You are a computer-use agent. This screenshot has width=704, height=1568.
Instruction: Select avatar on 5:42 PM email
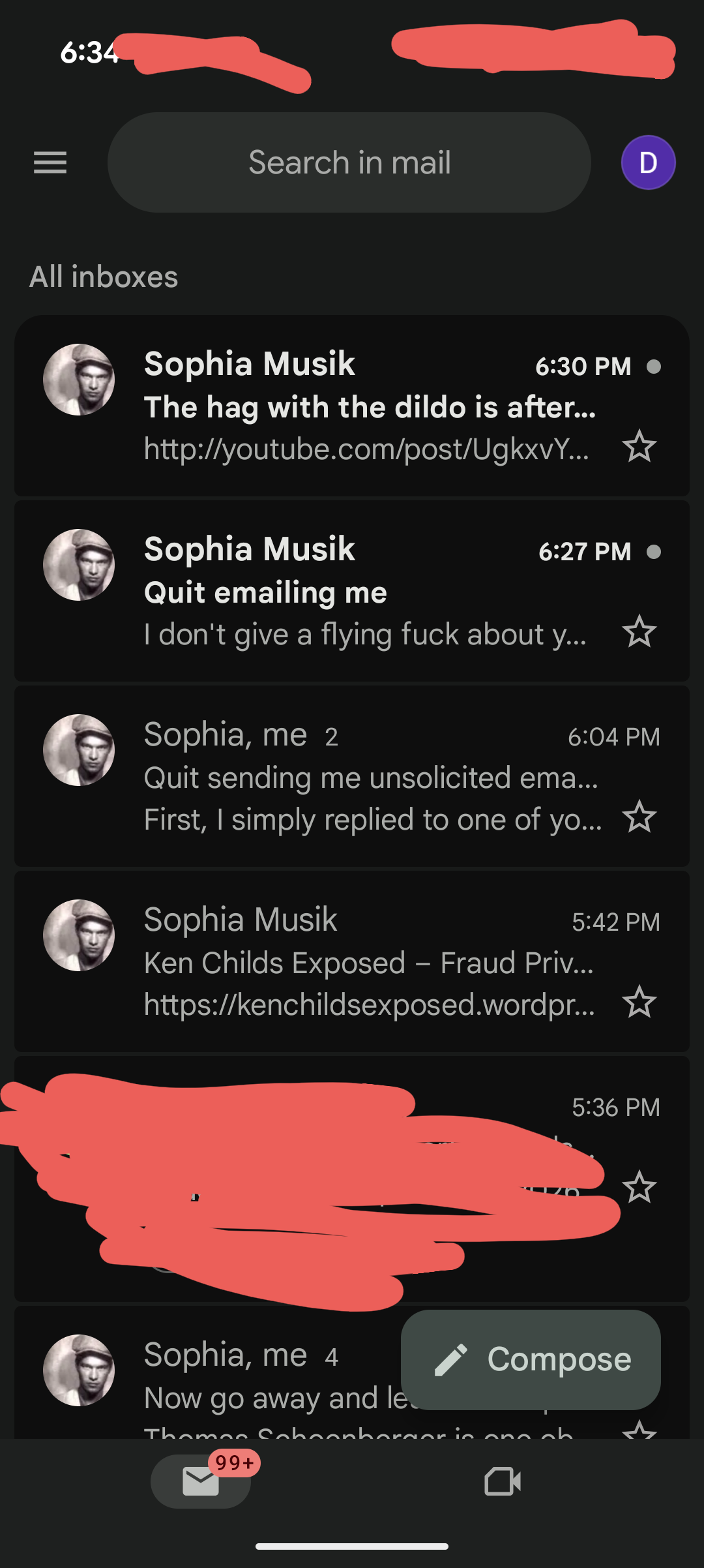click(79, 935)
